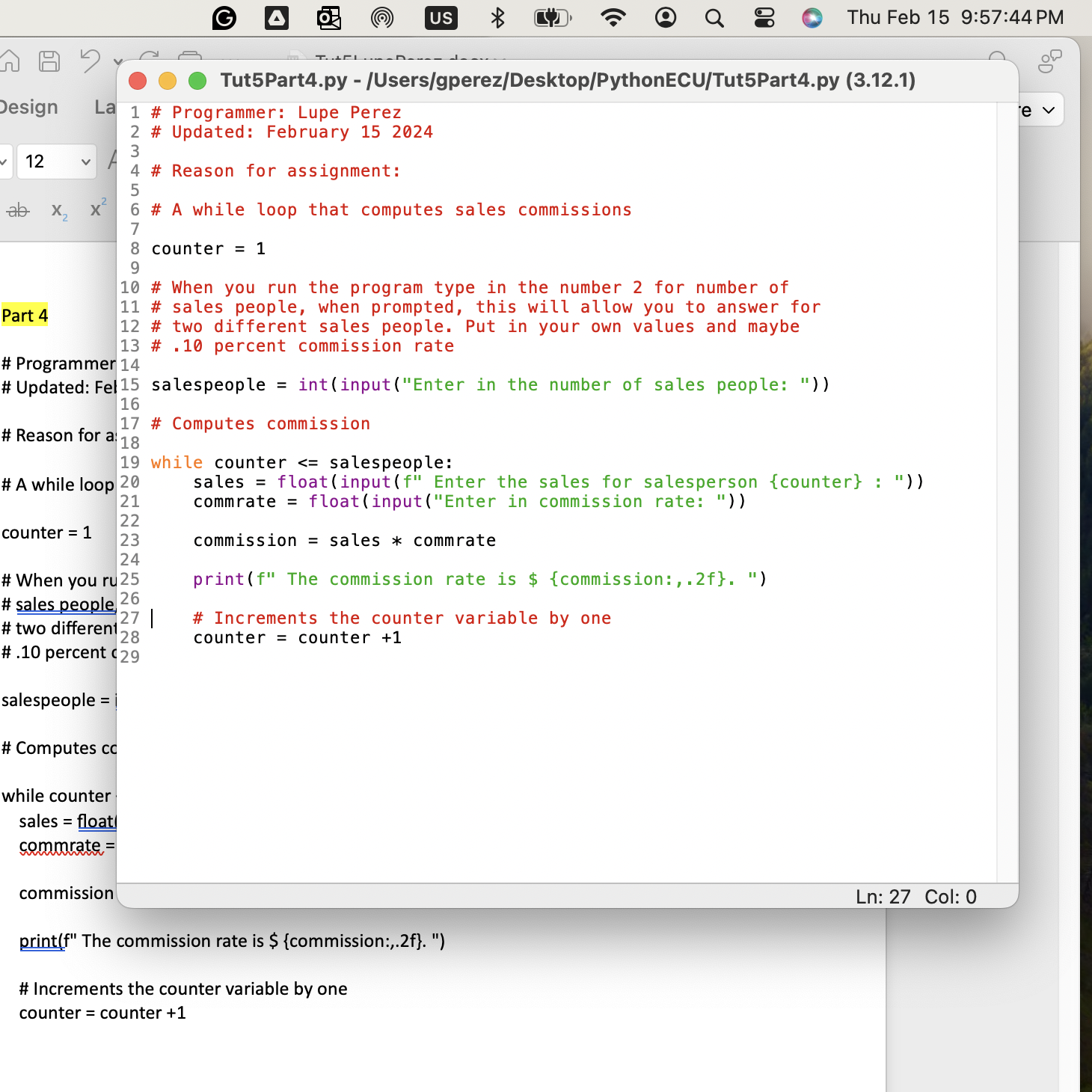The height and width of the screenshot is (1092, 1092).
Task: Open Spotlight search magnifier
Action: pos(714,18)
